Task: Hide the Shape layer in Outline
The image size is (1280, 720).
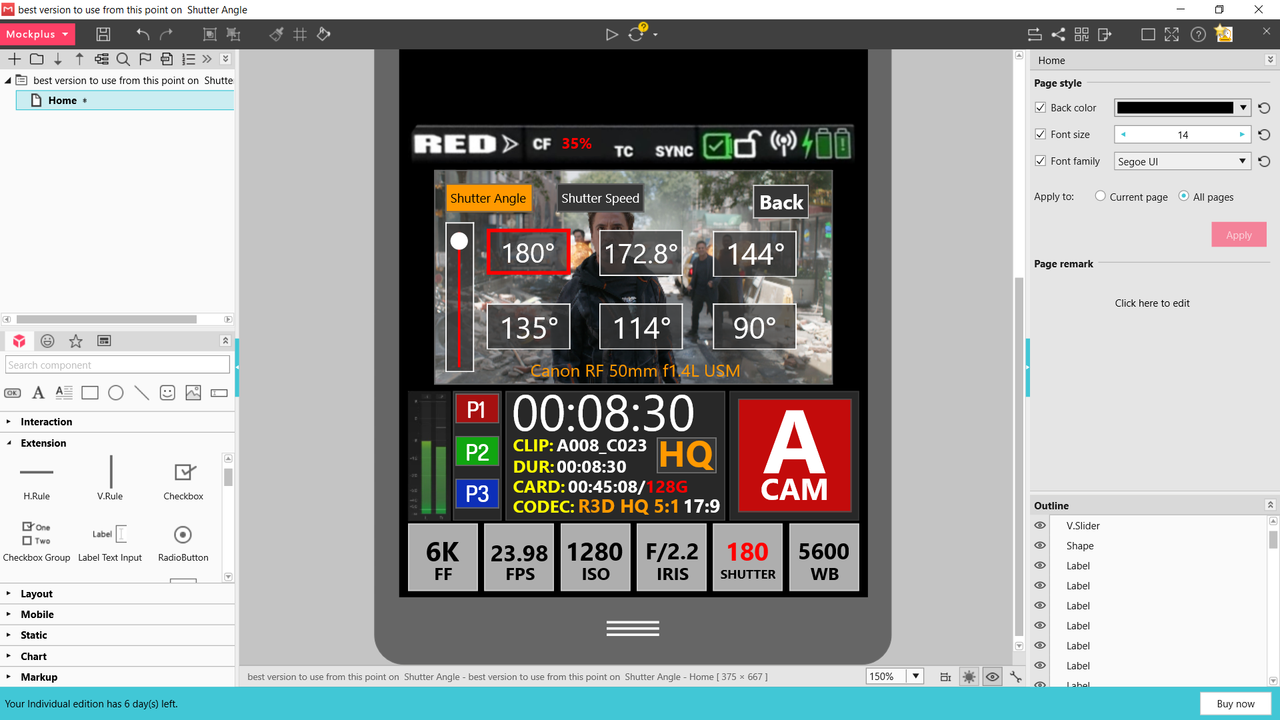Action: pyautogui.click(x=1040, y=546)
